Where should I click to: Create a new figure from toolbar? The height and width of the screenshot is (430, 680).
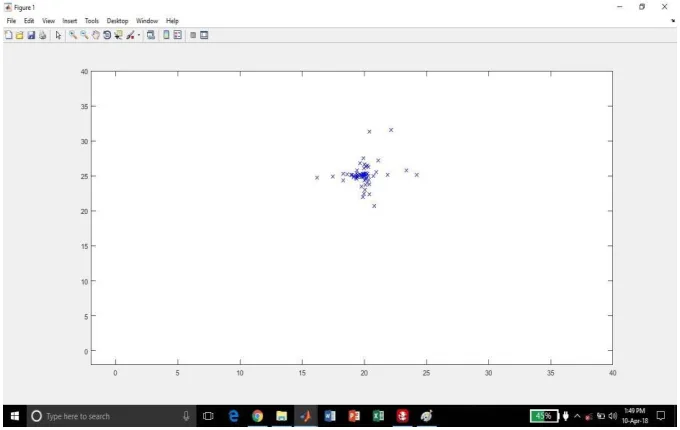click(x=8, y=35)
